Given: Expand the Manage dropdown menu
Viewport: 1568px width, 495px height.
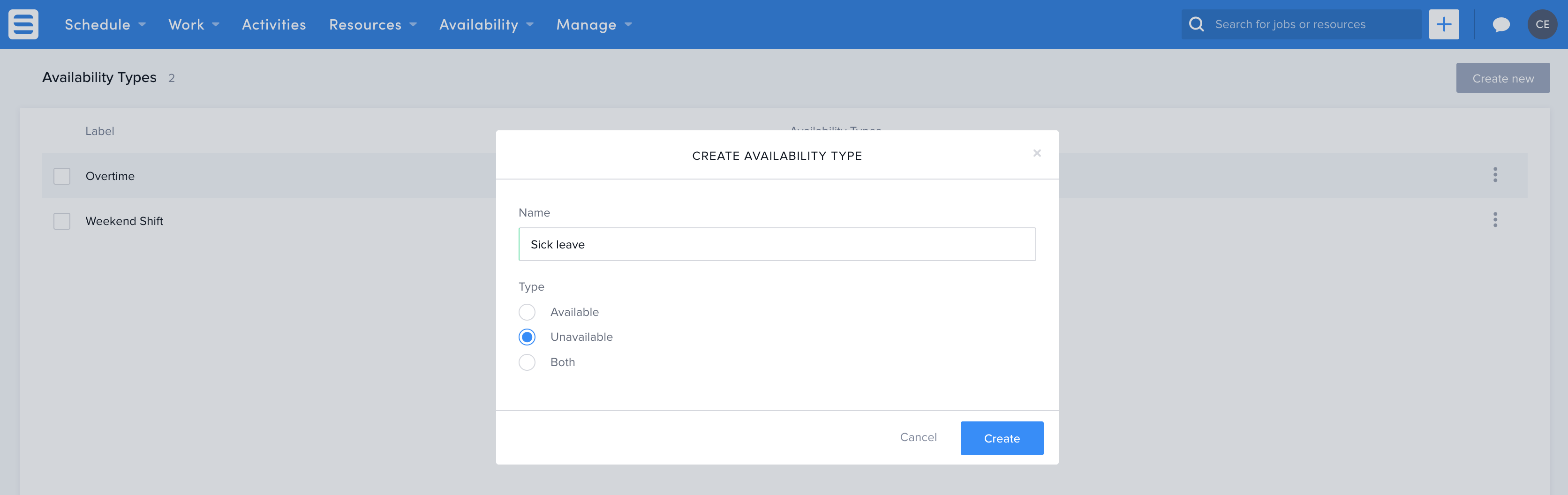Looking at the screenshot, I should [594, 24].
